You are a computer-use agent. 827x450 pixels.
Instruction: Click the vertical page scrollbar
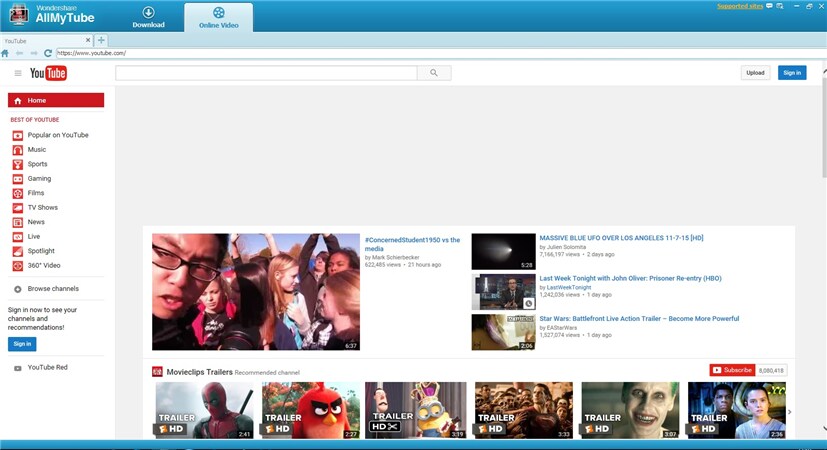824,127
